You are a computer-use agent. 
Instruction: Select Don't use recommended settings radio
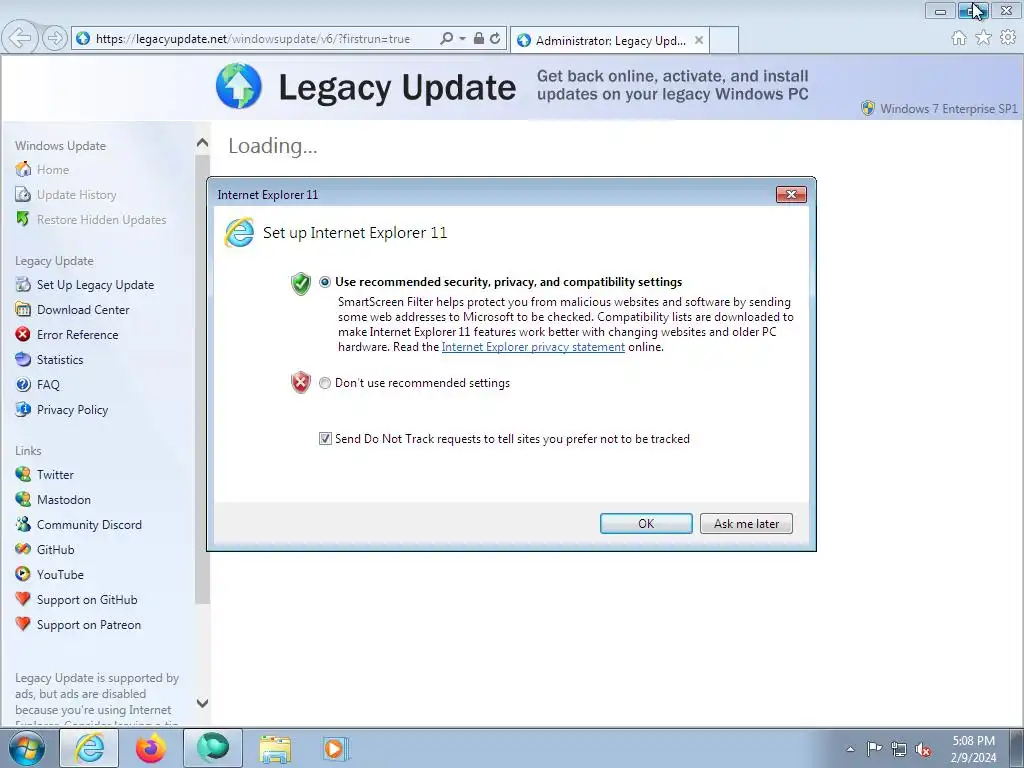[x=325, y=383]
